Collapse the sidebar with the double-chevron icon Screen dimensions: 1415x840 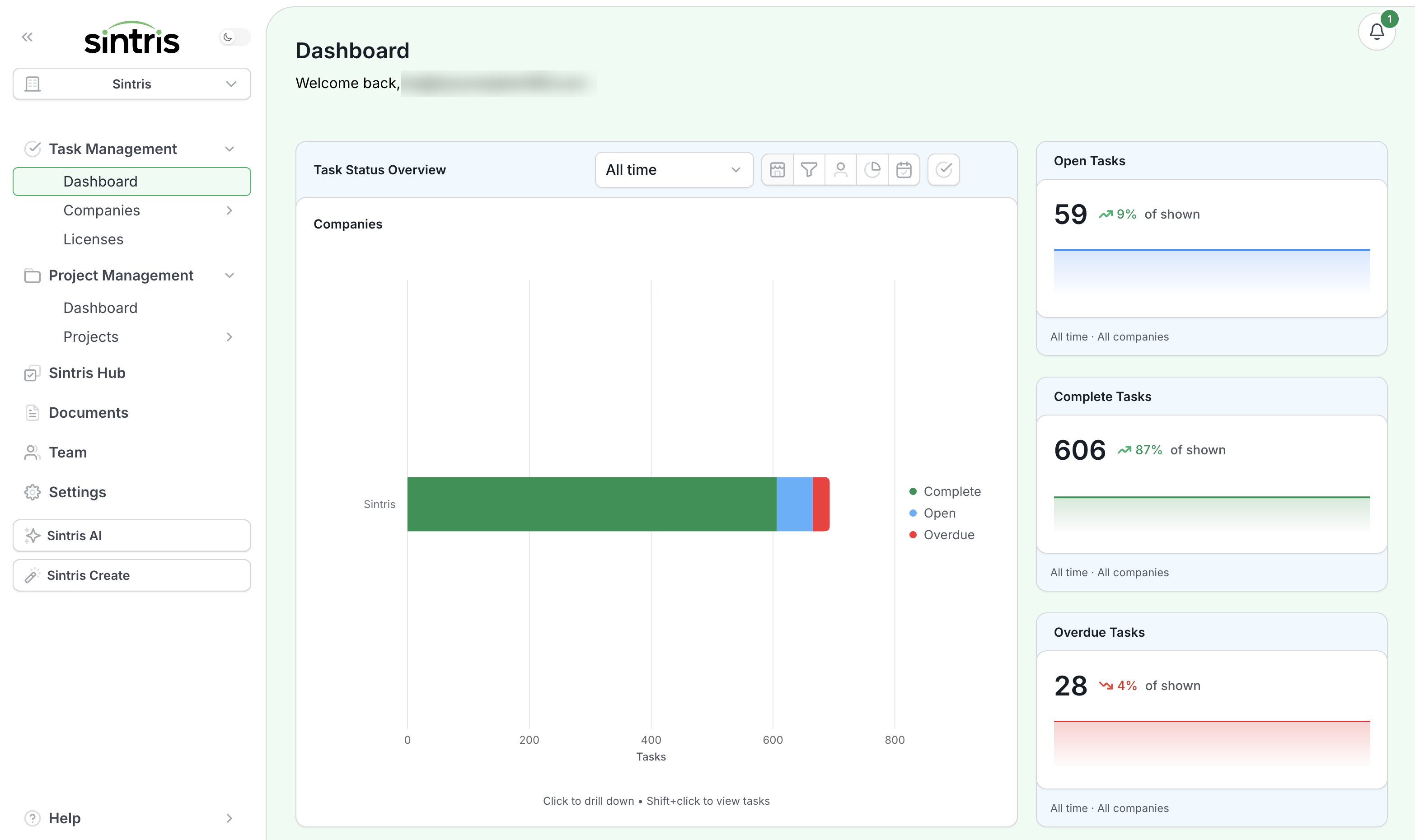point(27,37)
